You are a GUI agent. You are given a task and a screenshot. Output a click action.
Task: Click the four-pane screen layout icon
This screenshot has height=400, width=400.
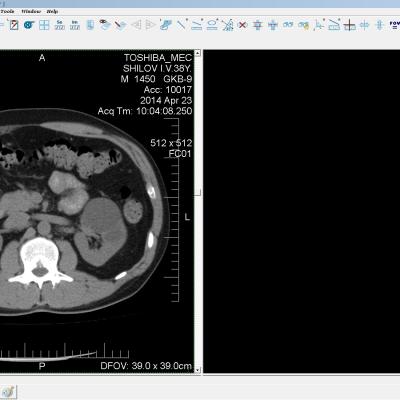coord(44,25)
